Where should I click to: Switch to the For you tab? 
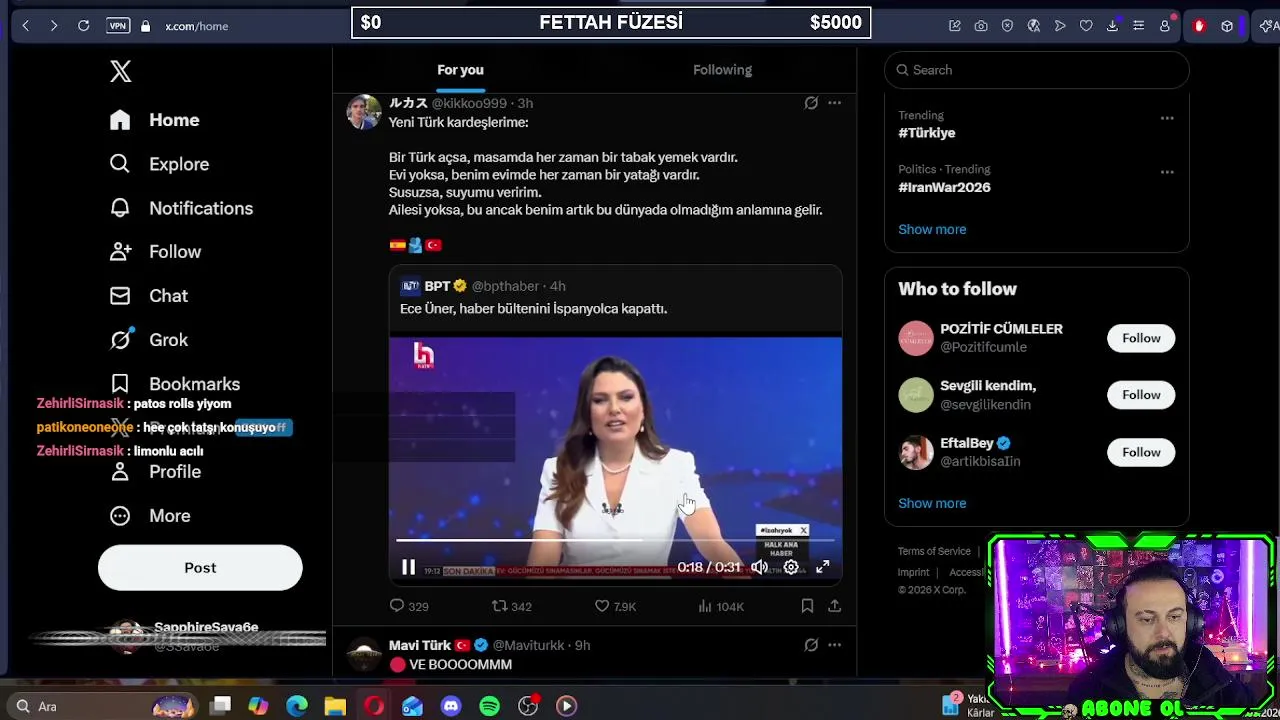460,70
